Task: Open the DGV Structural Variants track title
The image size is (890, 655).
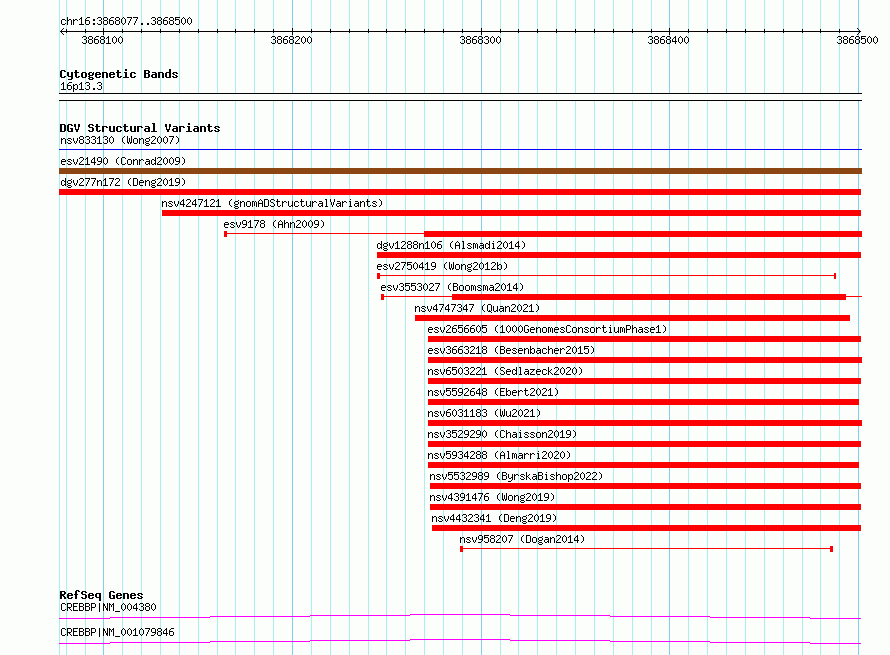Action: 140,128
